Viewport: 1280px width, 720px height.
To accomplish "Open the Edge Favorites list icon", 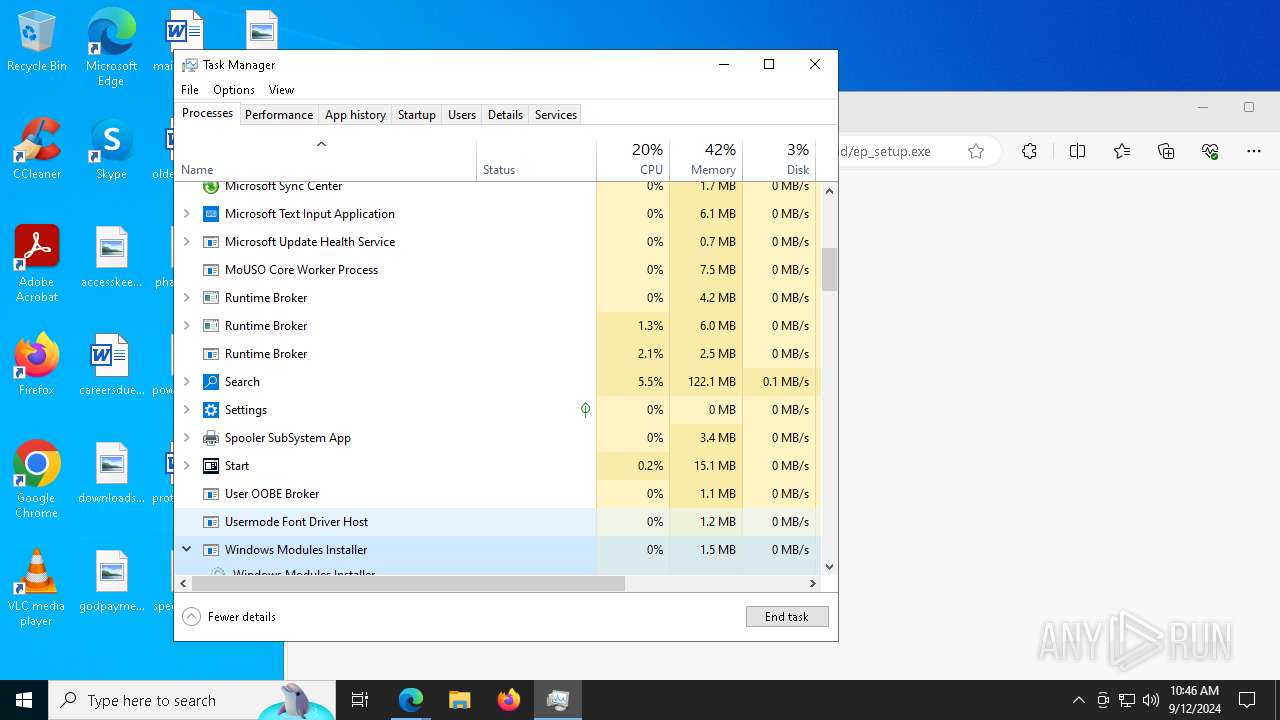I will [1122, 151].
